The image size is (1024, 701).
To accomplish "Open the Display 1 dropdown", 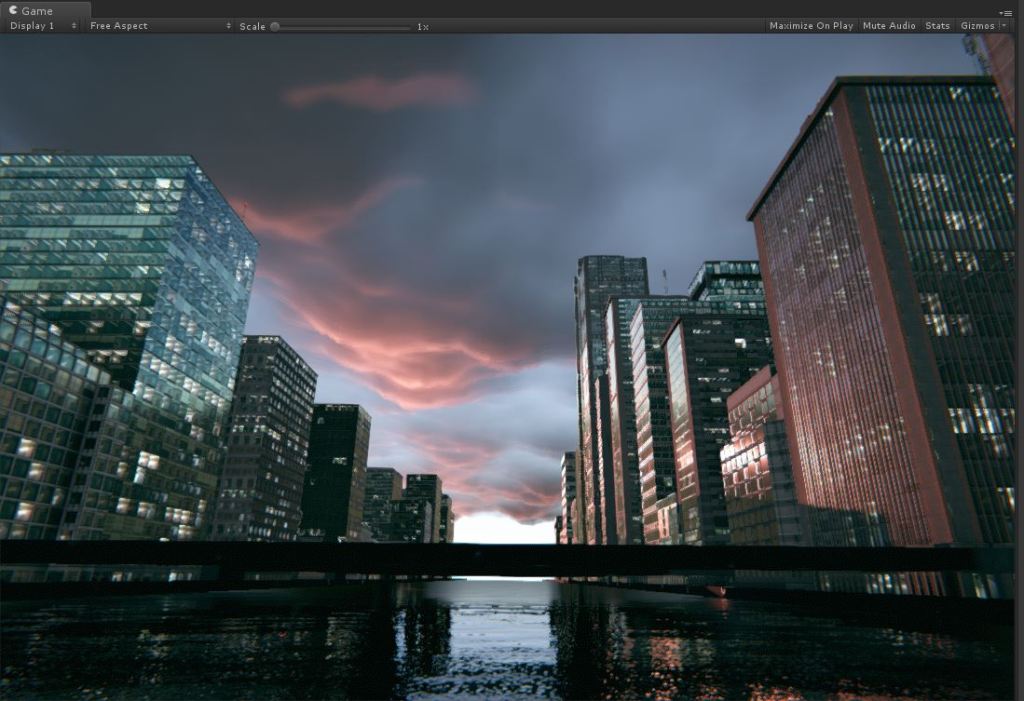I will point(42,26).
